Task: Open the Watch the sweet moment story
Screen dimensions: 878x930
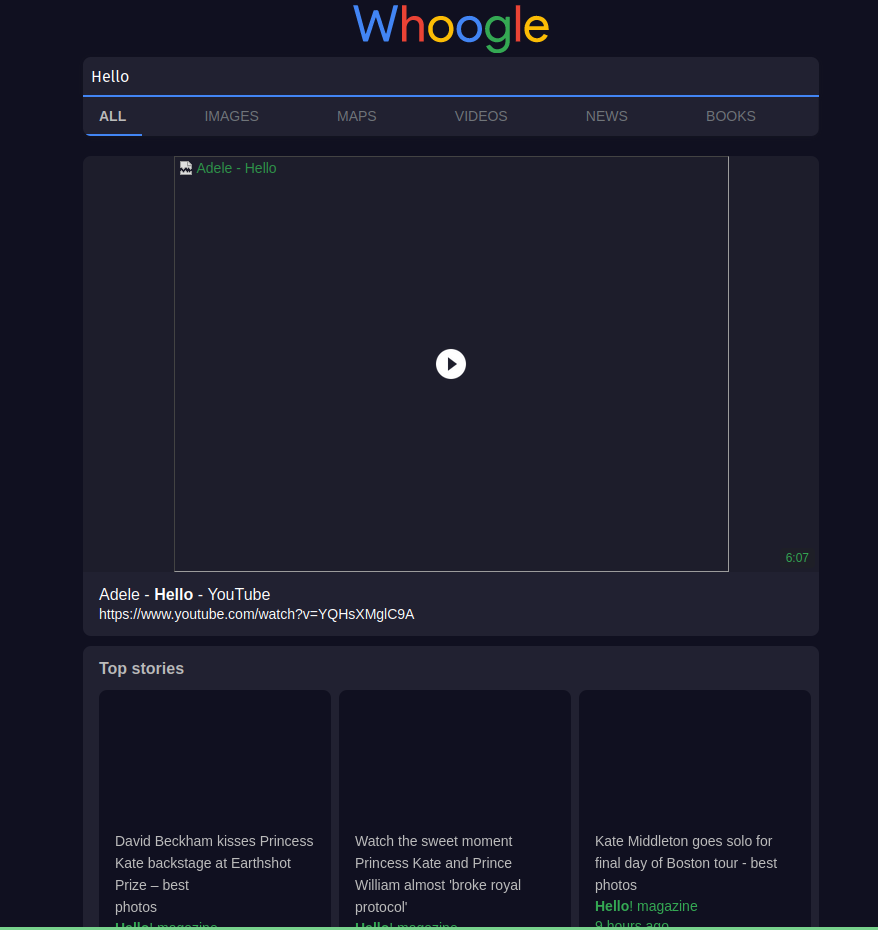Action: pos(438,874)
